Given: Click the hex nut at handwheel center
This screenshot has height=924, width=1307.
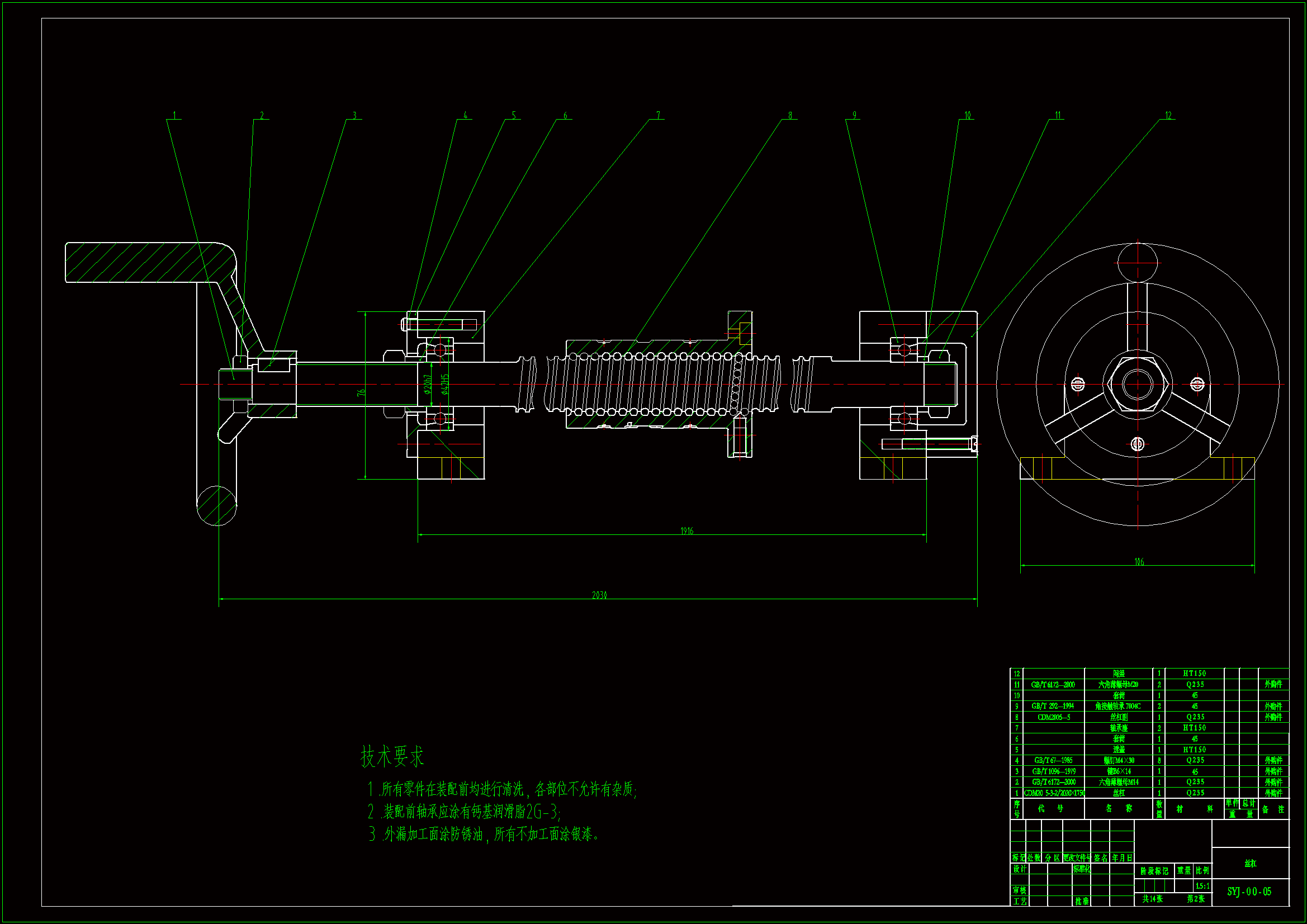Looking at the screenshot, I should tap(1138, 384).
